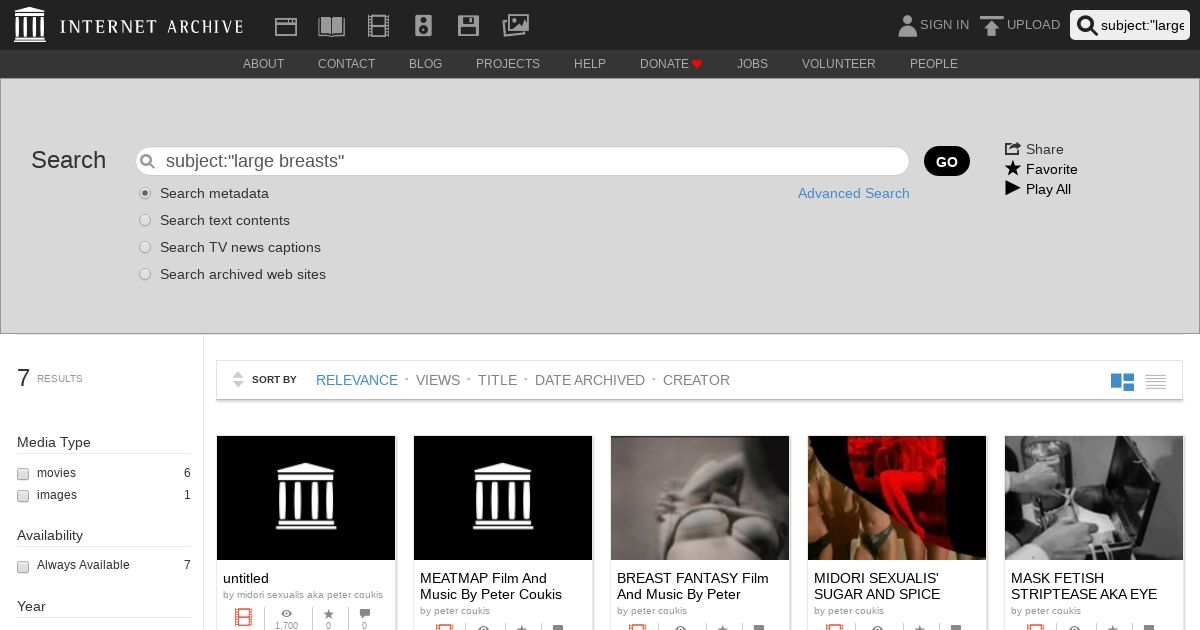Screen dimensions: 1200x630
Task: Open the Blog menu item
Action: (x=425, y=64)
